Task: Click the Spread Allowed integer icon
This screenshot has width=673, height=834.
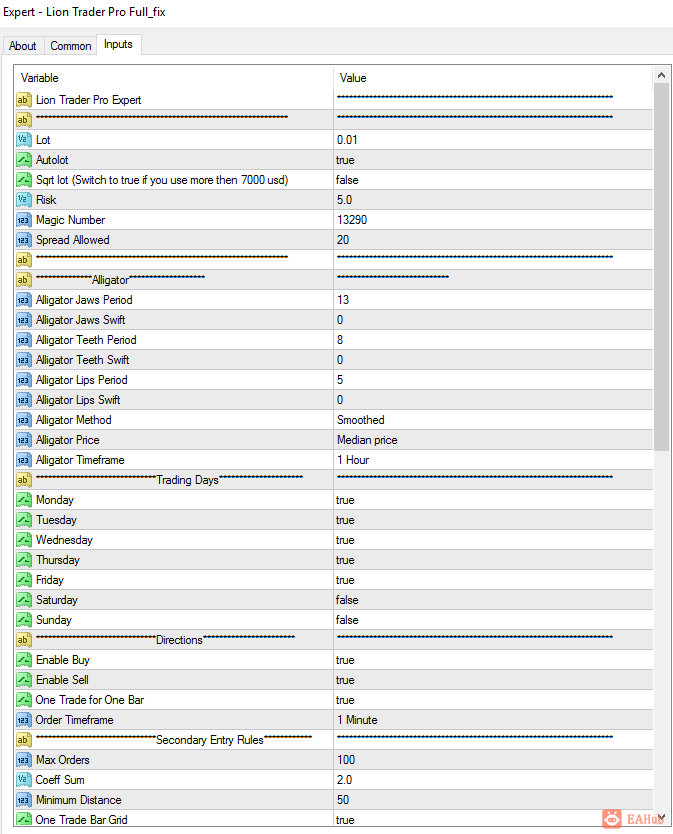Action: point(23,240)
